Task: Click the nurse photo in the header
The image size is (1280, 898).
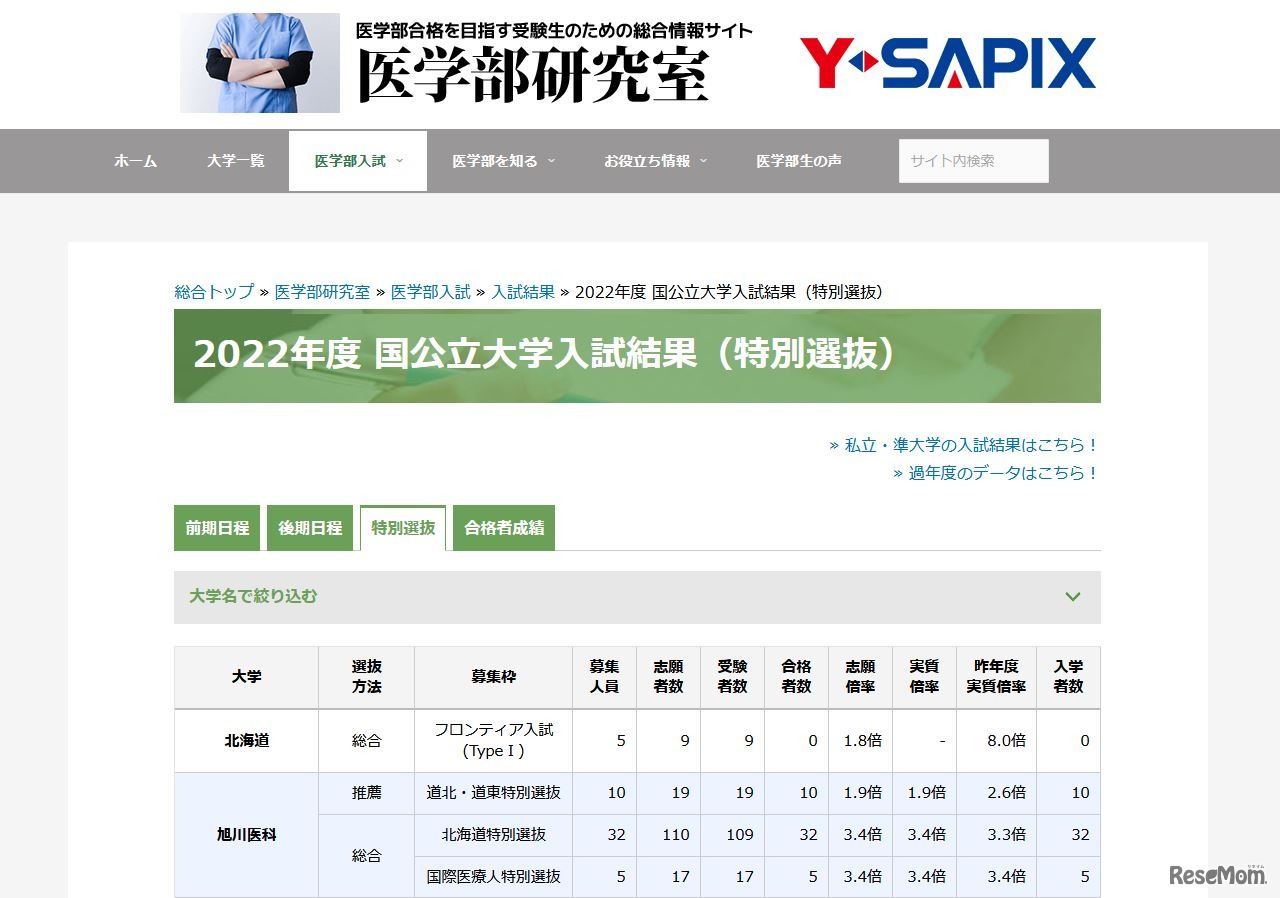Action: coord(258,62)
